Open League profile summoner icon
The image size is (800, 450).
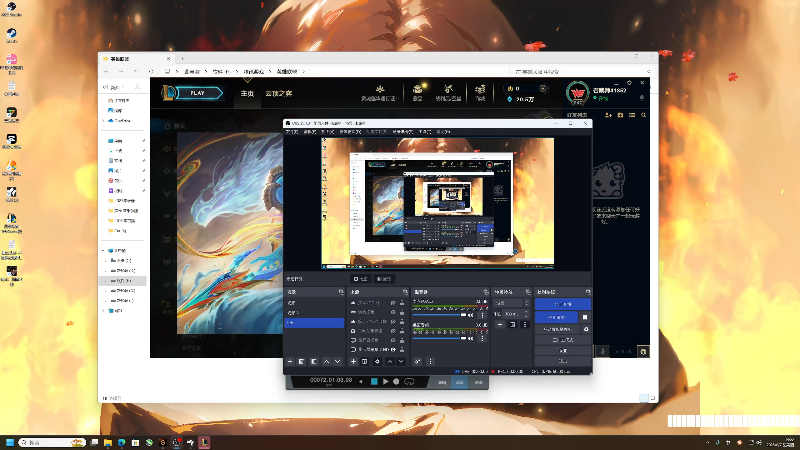[578, 93]
